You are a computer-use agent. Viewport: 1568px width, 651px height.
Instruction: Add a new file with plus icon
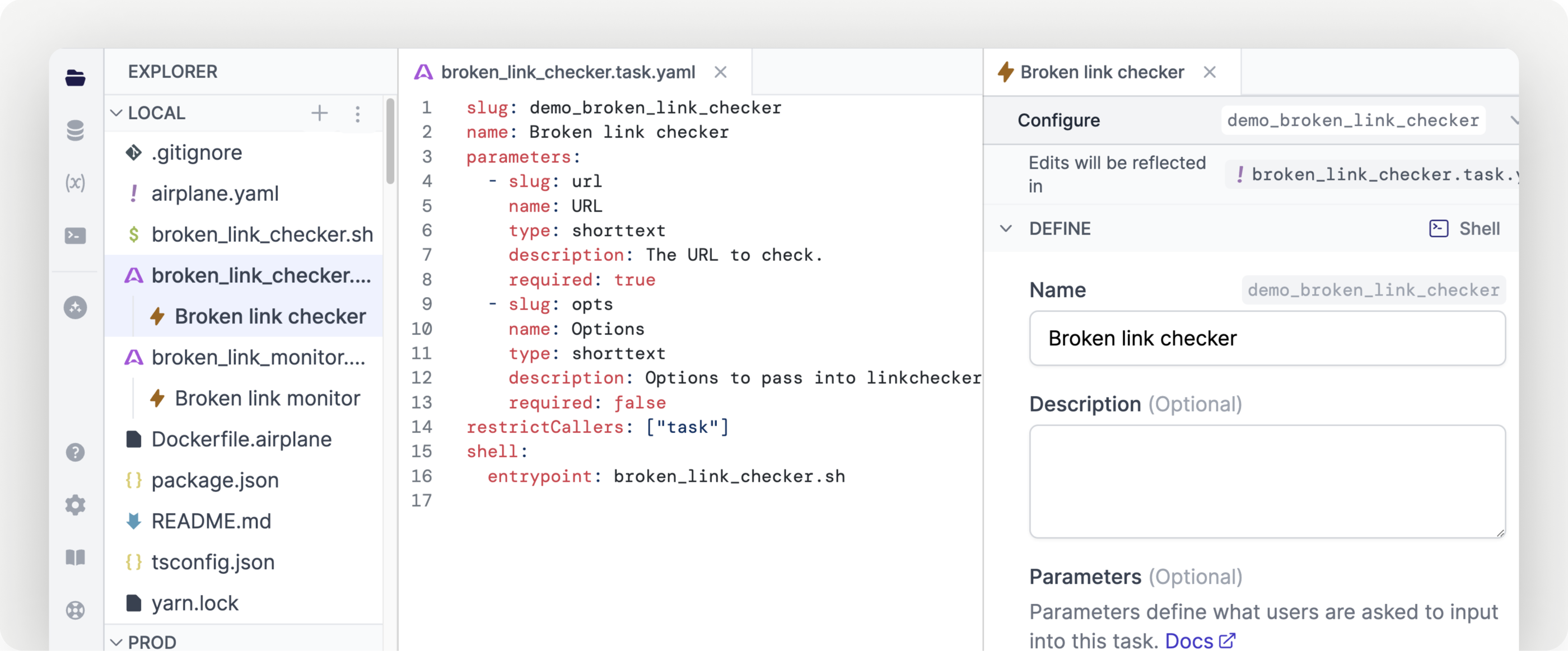[x=320, y=113]
